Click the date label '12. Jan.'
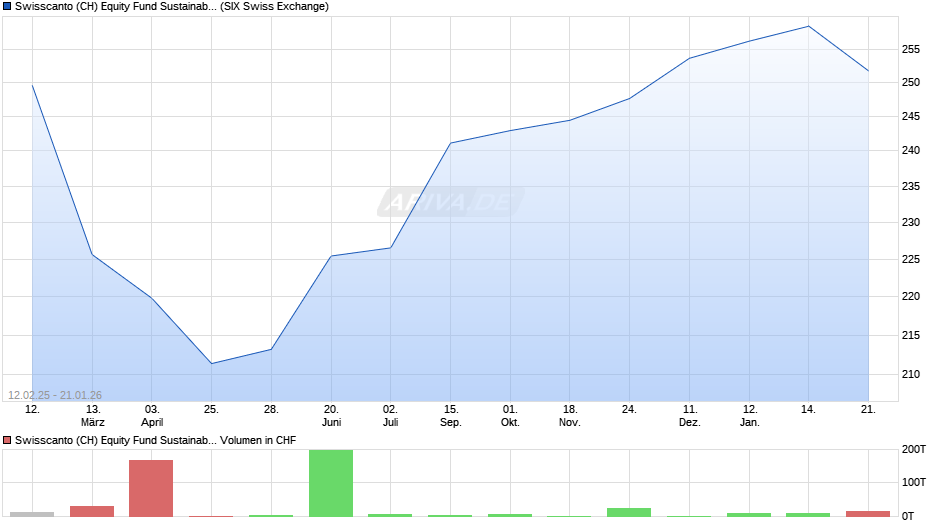 (x=749, y=416)
